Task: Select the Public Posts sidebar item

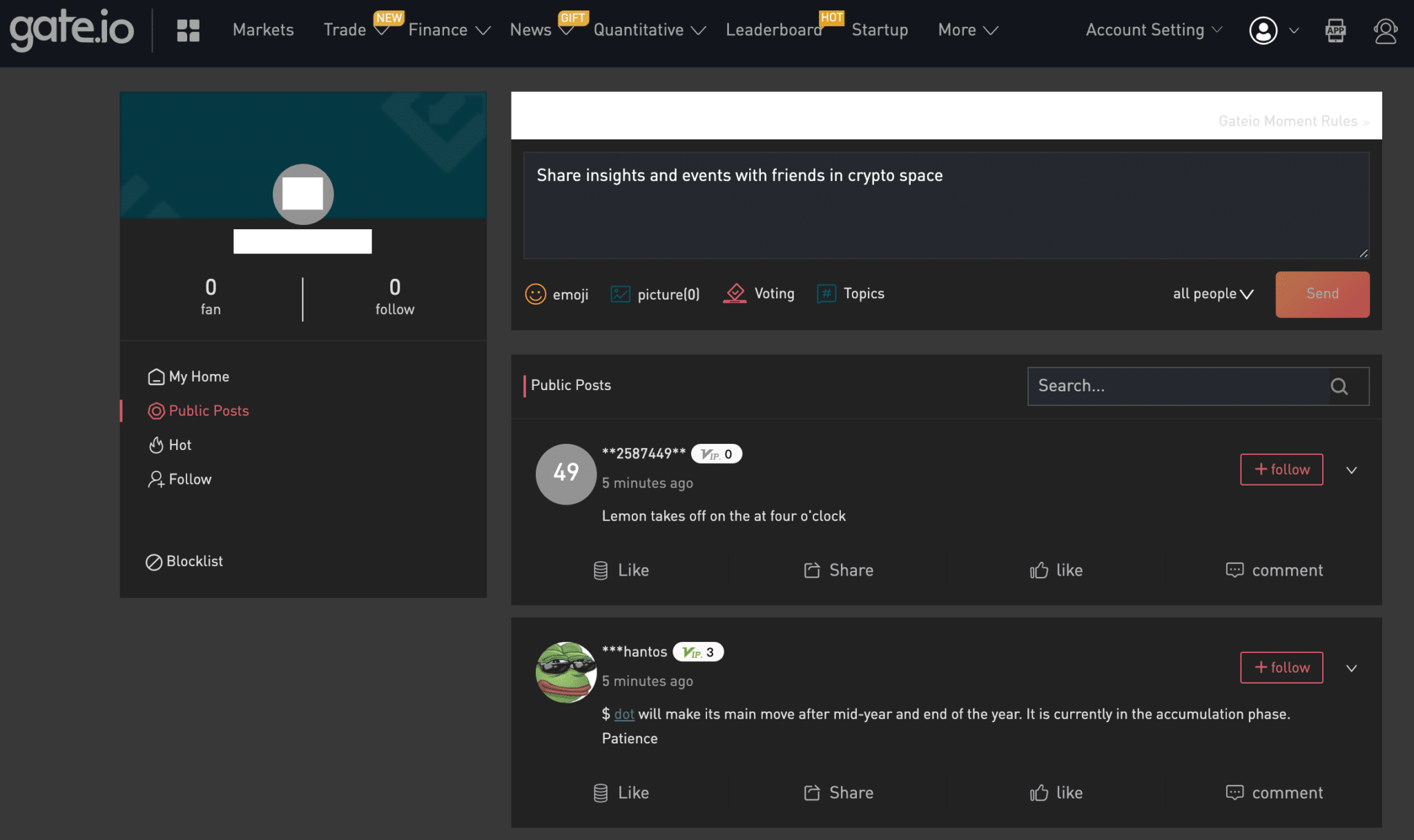Action: (208, 411)
